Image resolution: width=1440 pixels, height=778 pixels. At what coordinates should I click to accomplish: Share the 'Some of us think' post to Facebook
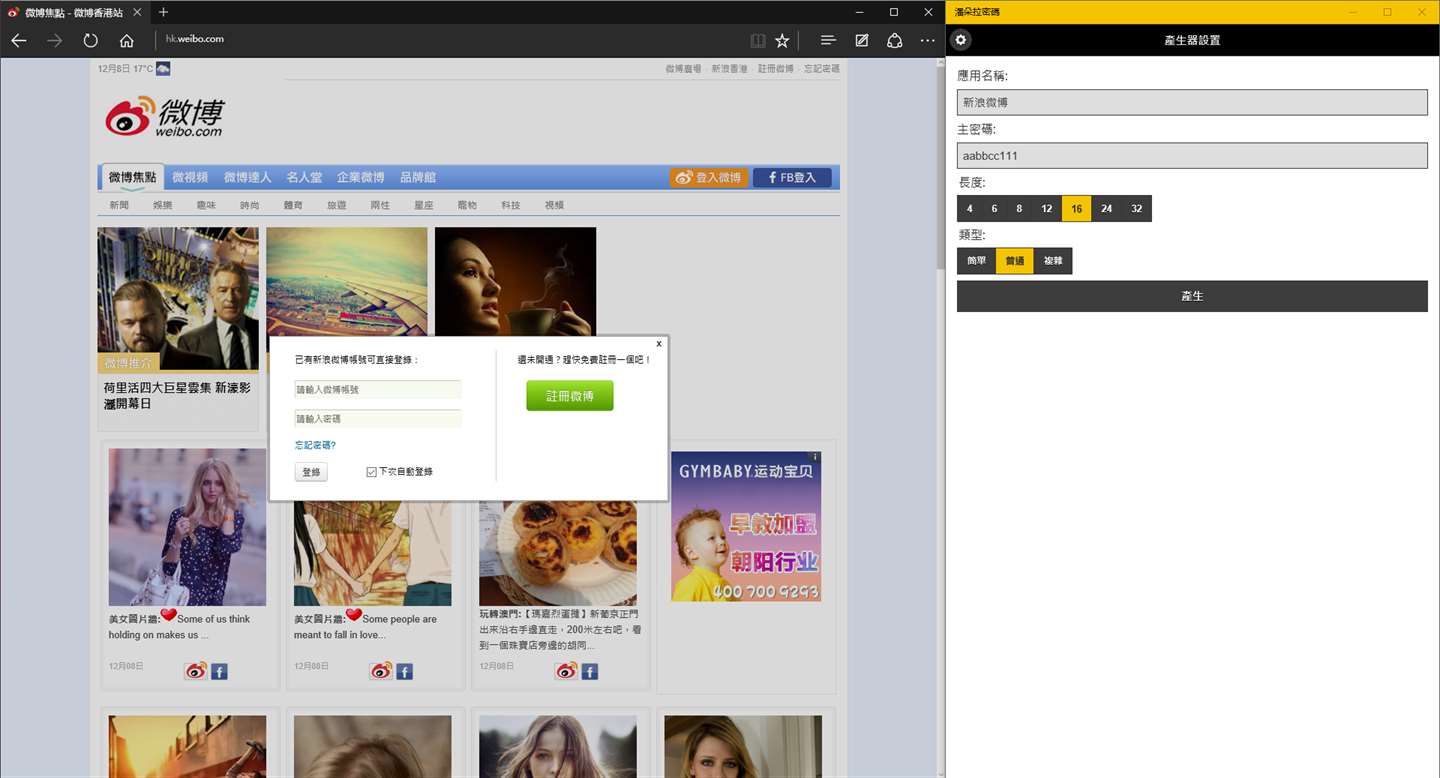click(x=219, y=671)
